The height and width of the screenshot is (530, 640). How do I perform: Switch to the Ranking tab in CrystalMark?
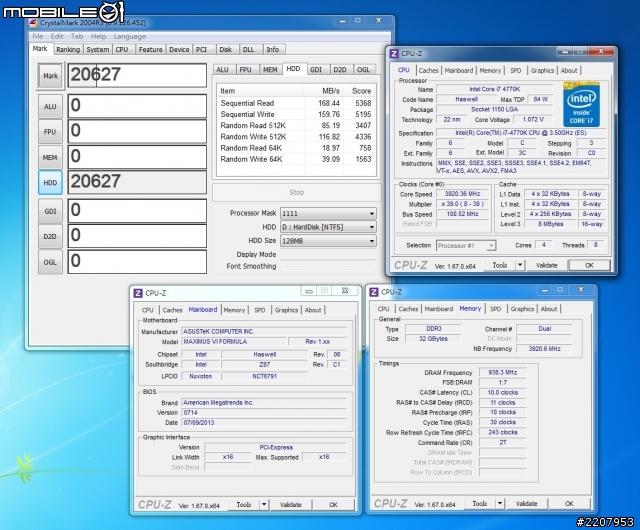[68, 49]
